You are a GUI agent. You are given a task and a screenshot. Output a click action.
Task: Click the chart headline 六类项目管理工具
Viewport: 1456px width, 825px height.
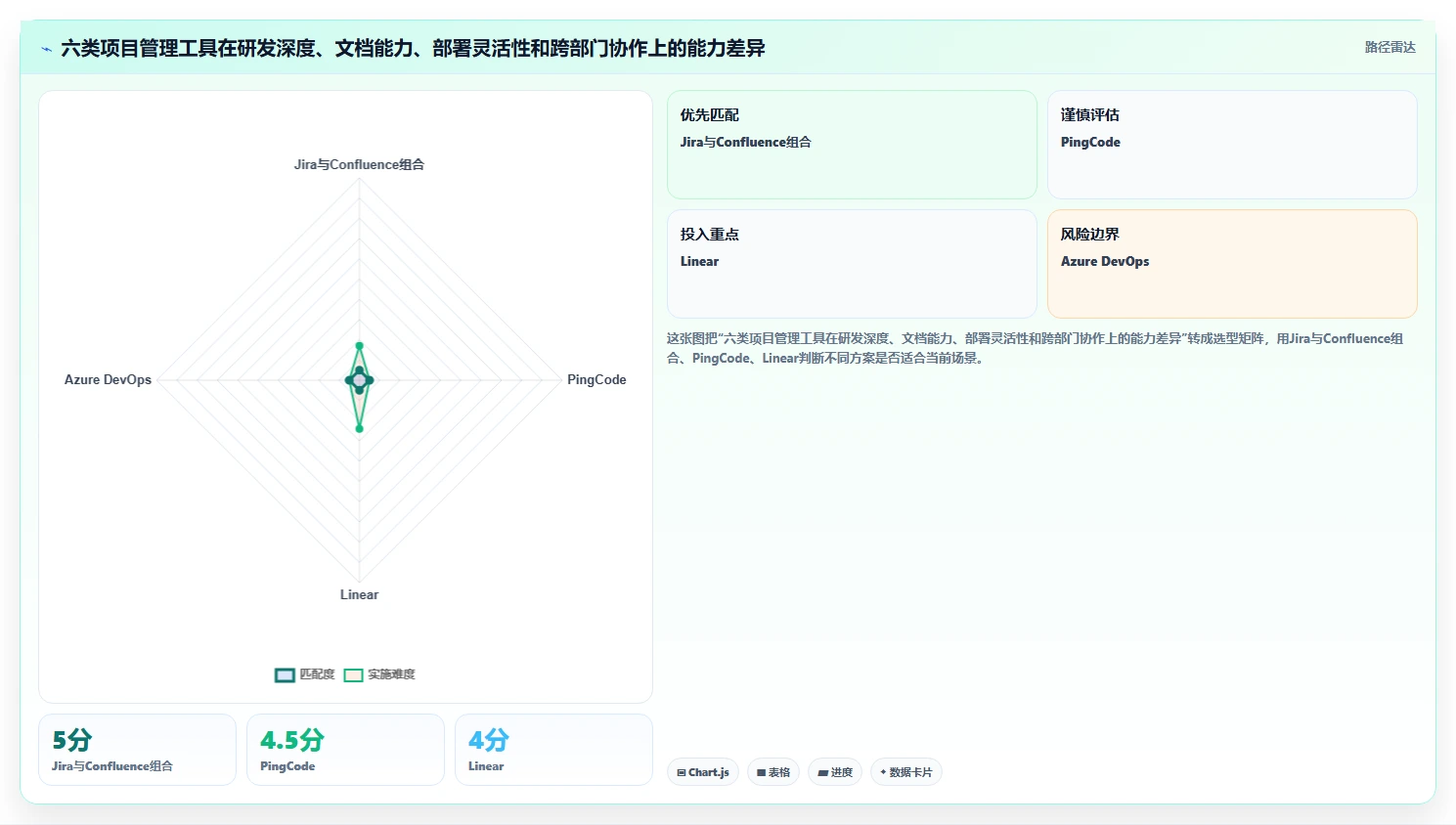click(x=413, y=48)
